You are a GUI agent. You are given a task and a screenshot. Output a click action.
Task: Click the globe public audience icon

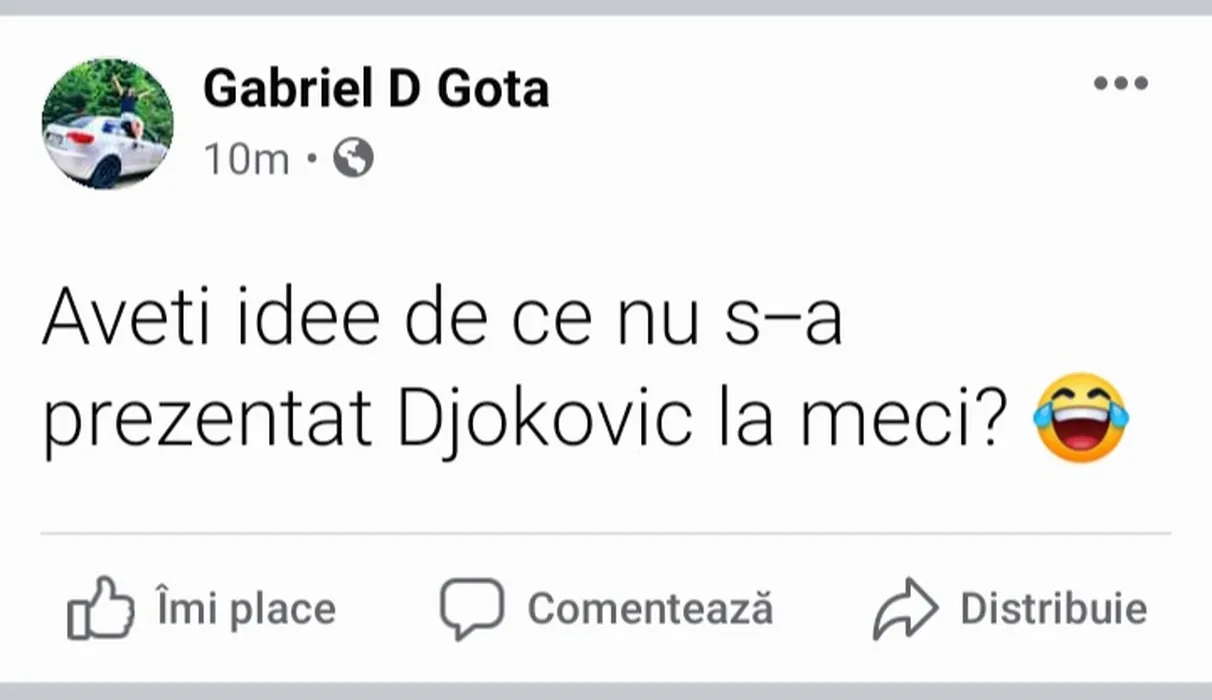click(353, 158)
